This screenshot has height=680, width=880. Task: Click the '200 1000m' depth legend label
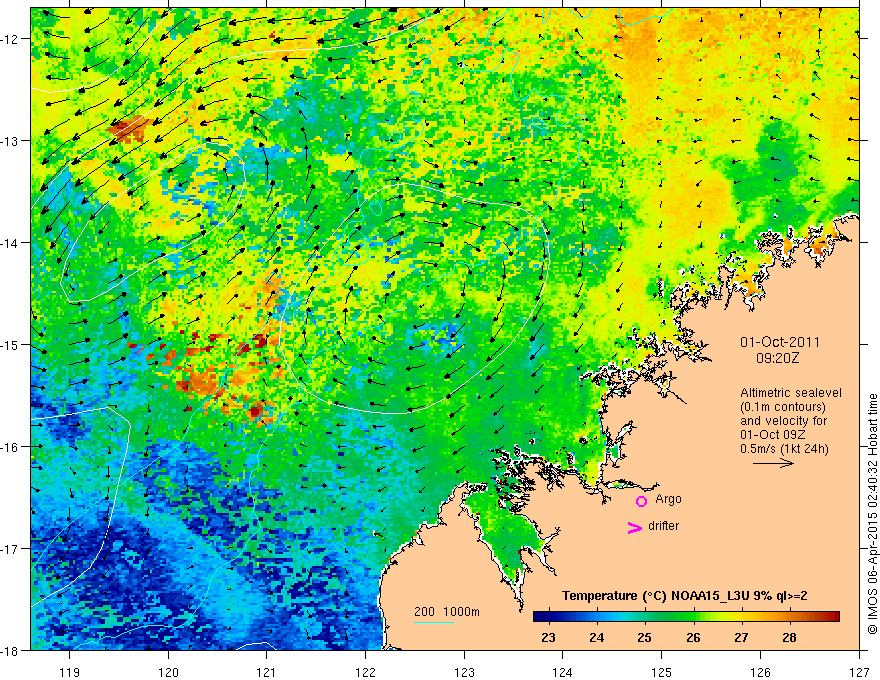tap(447, 612)
